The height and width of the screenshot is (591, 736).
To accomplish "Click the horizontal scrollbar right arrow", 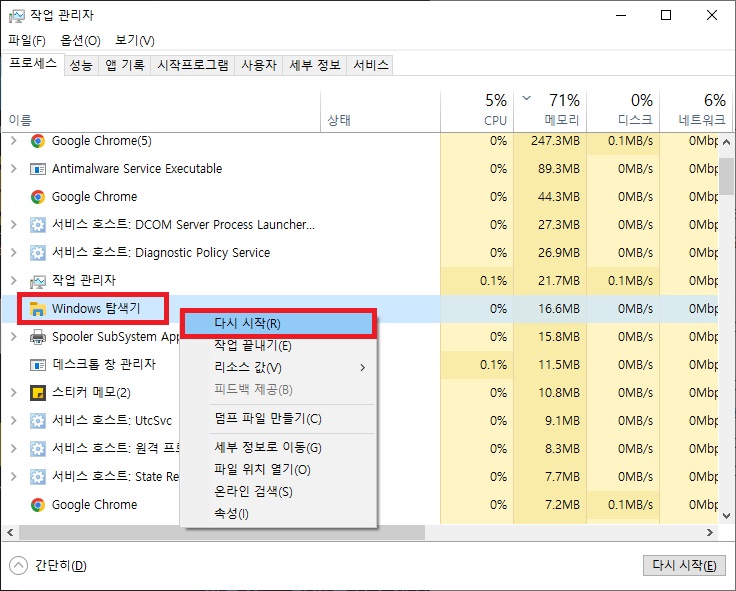I will tap(710, 532).
